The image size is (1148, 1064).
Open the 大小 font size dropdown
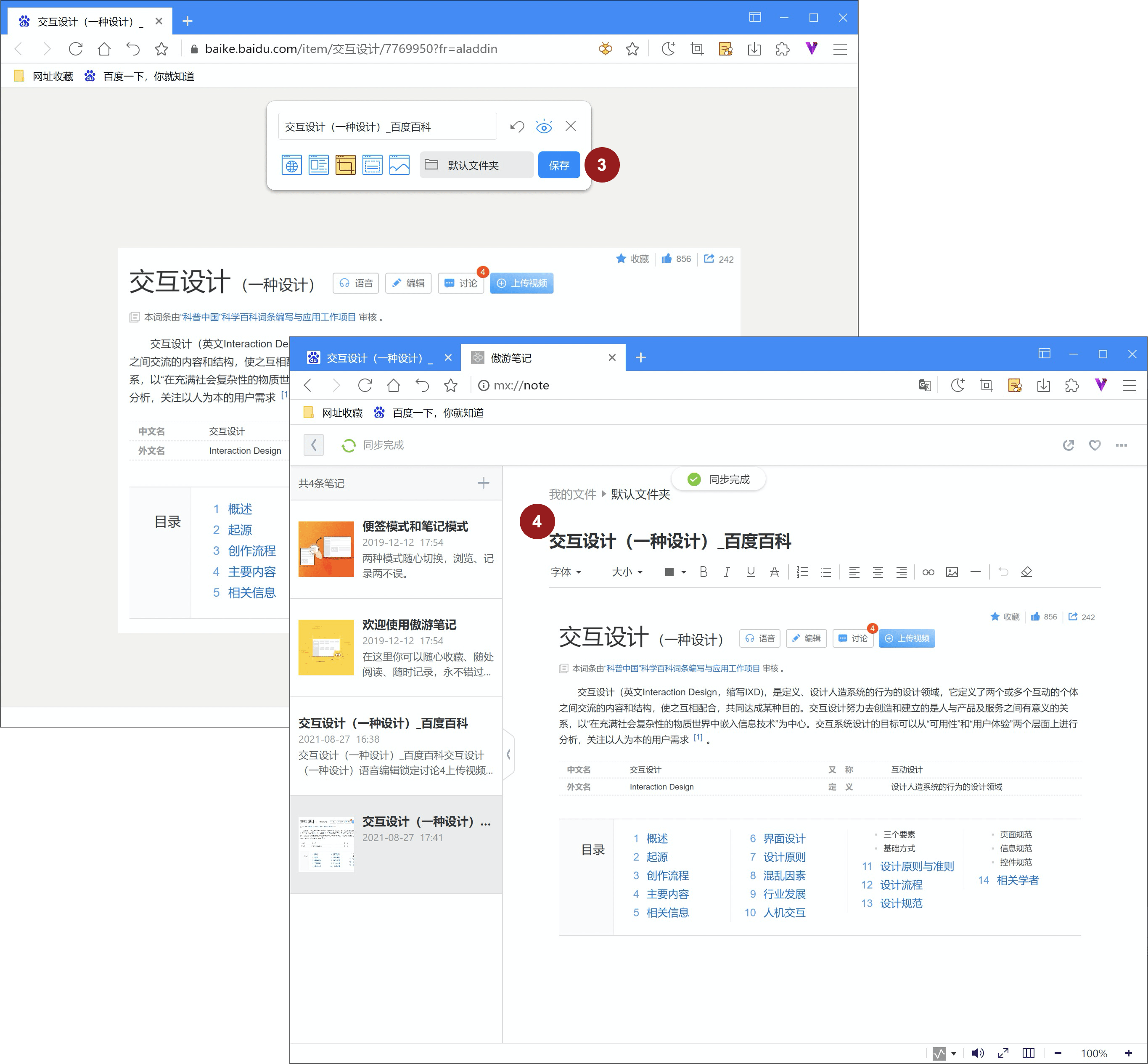[627, 572]
